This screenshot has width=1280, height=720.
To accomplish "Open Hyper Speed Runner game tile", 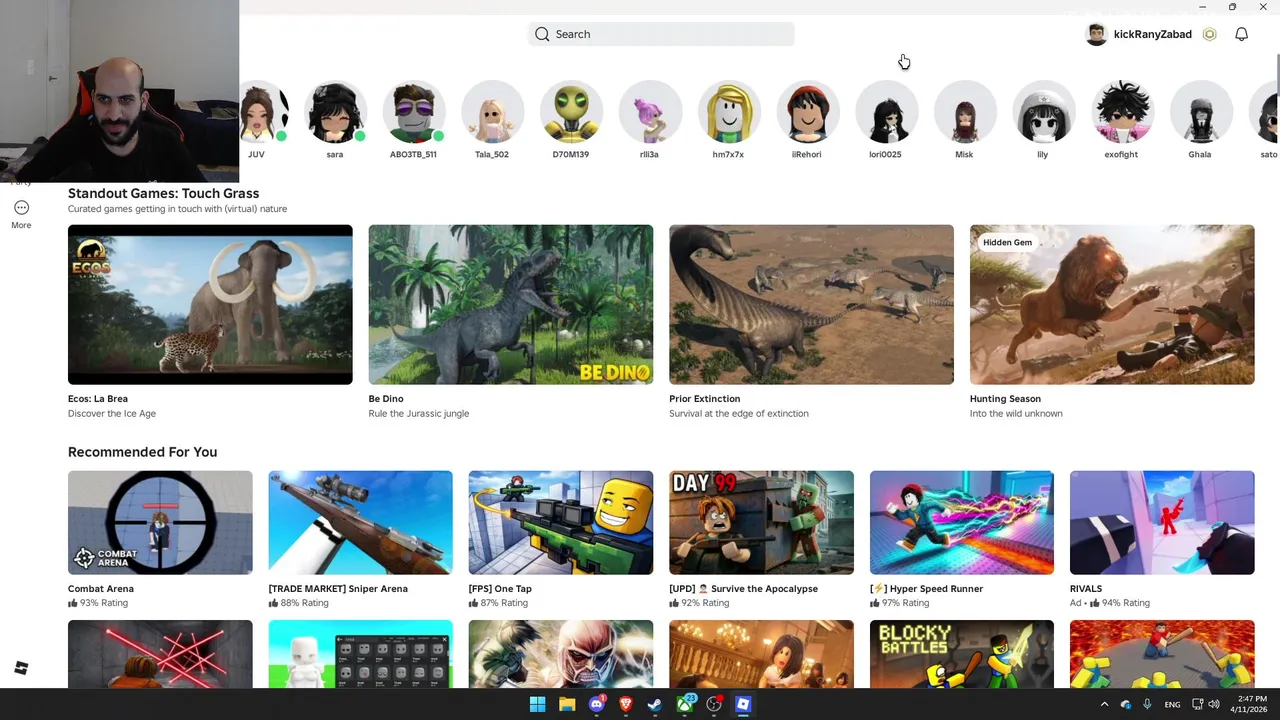I will pos(962,522).
